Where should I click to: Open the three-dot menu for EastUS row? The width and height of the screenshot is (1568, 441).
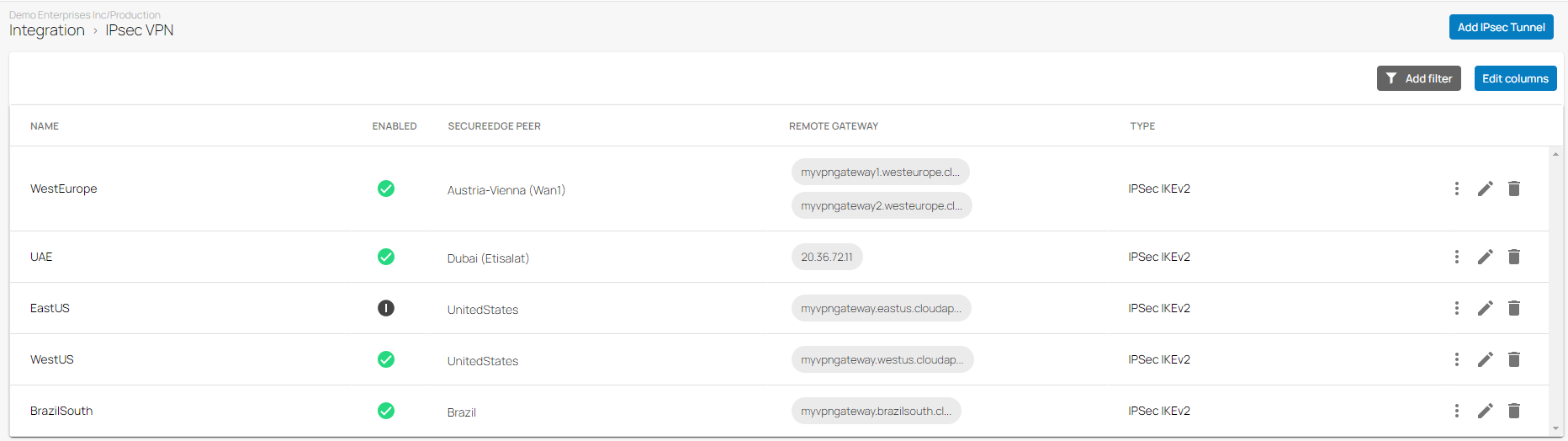pos(1456,308)
